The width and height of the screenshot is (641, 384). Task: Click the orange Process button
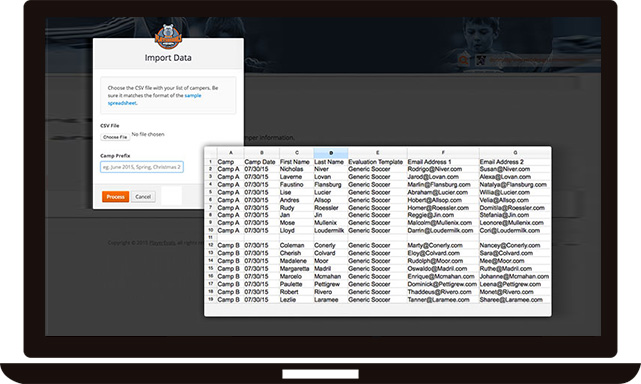tap(115, 197)
